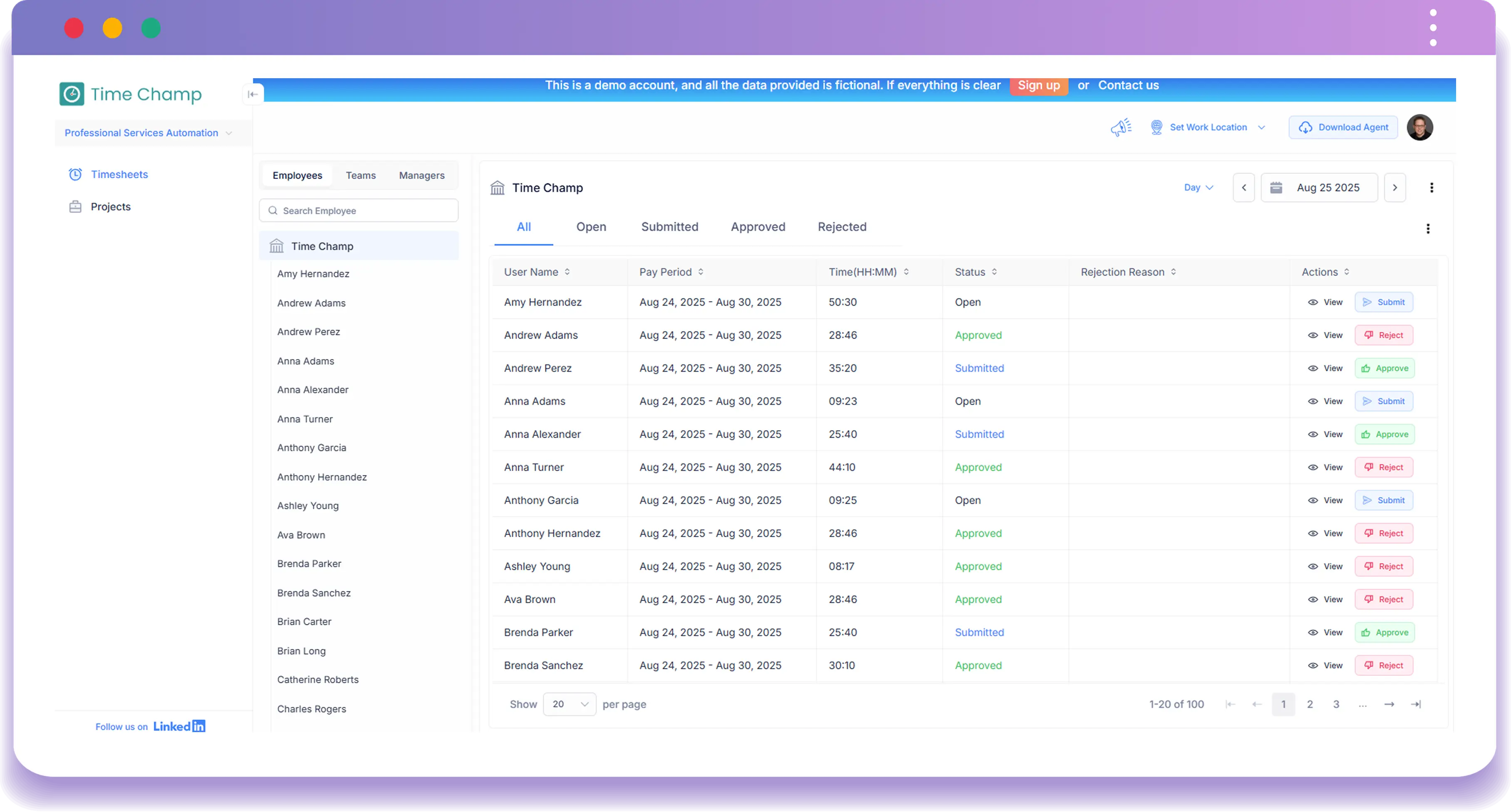Follow Time Champ on LinkedIn

point(179,726)
